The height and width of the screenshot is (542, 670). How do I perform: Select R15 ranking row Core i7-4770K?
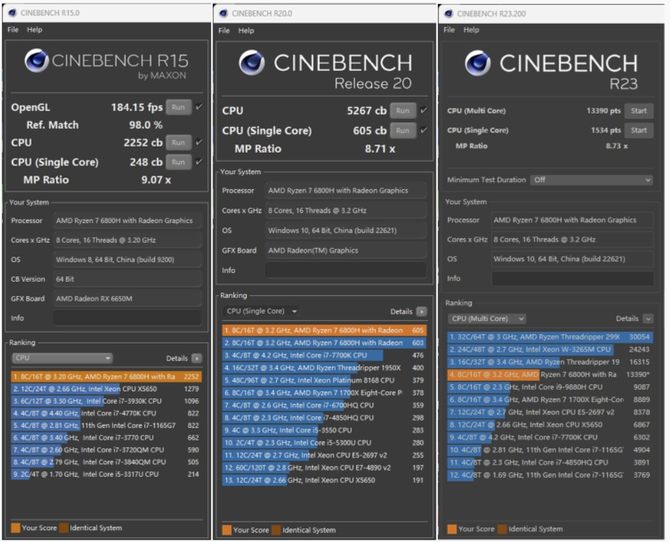[106, 413]
